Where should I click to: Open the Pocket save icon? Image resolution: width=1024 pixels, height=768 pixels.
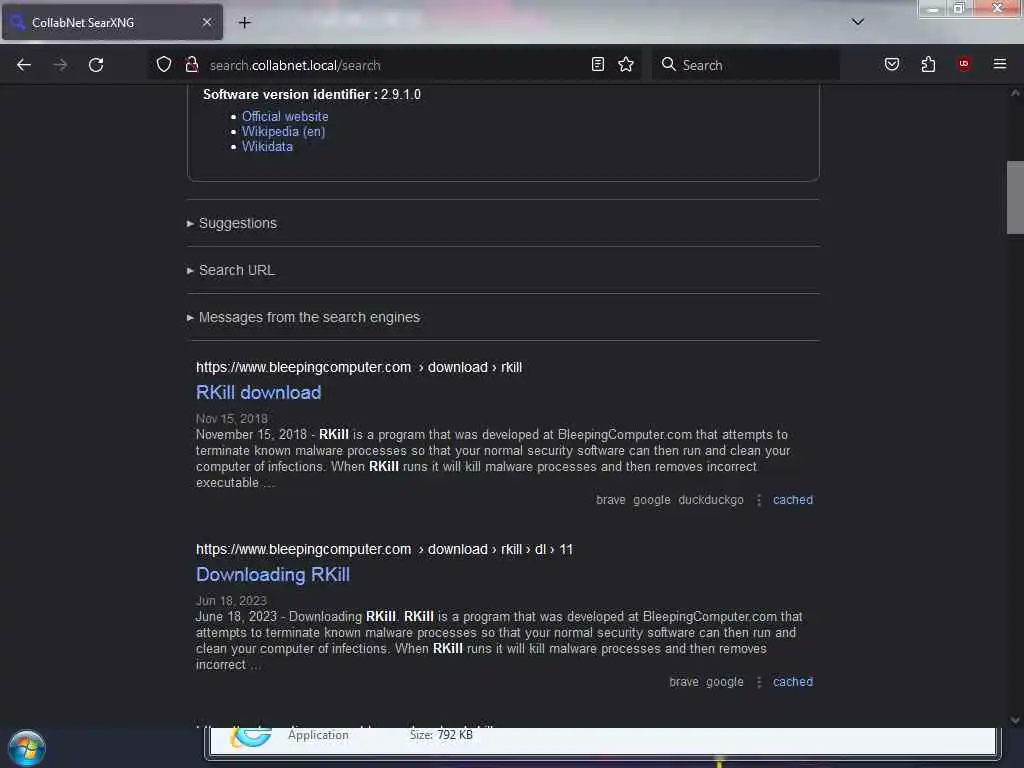click(891, 64)
